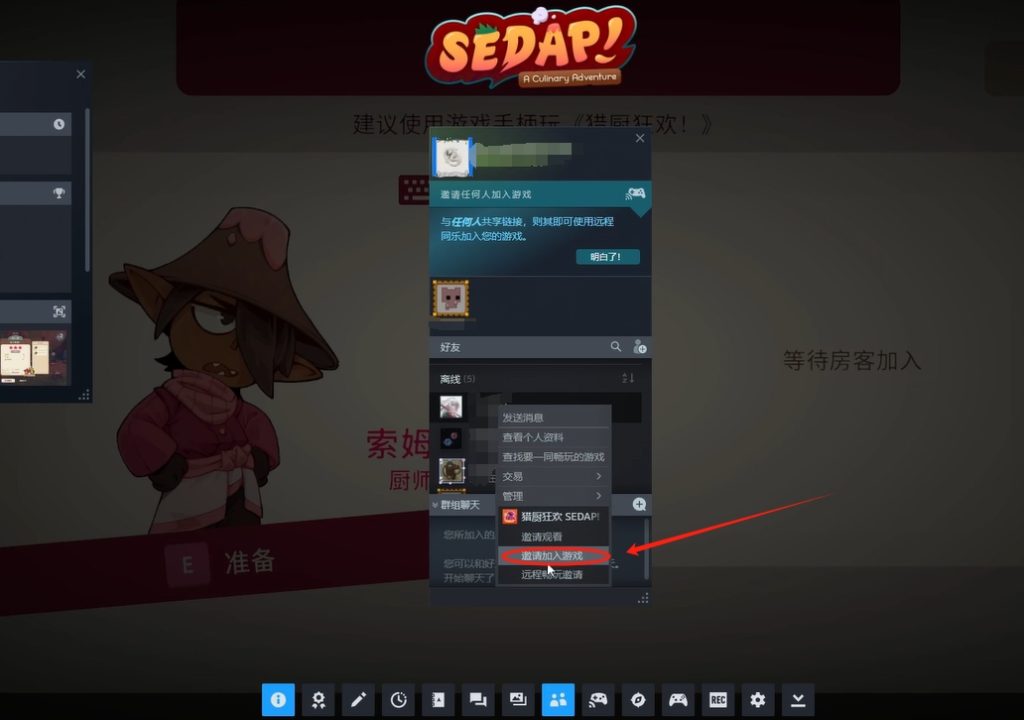Select 发送消息 in the context menu
Screen dimensions: 1024x720
(x=554, y=417)
